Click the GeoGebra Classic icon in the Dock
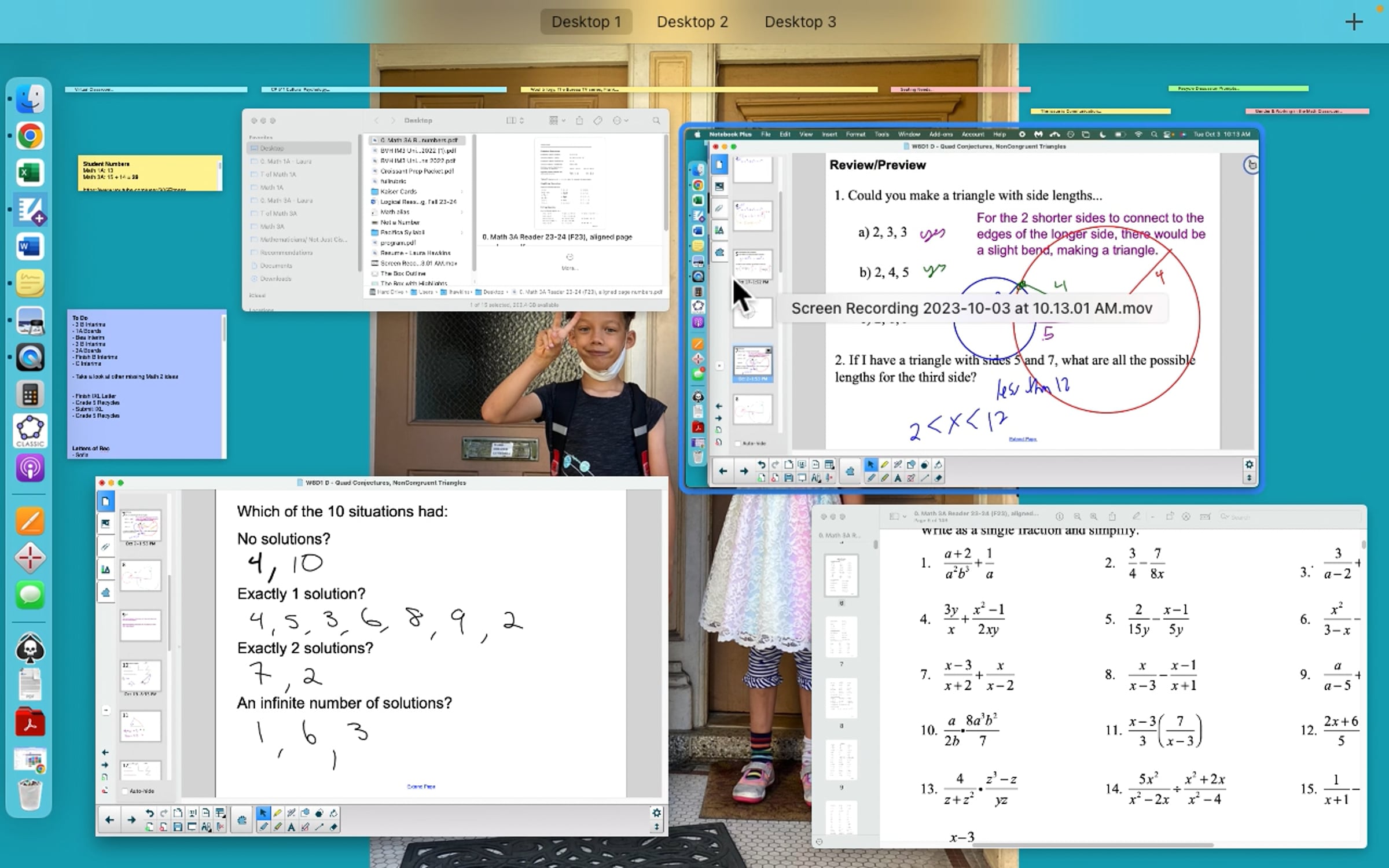Screen dimensions: 1389x868 coord(30,431)
